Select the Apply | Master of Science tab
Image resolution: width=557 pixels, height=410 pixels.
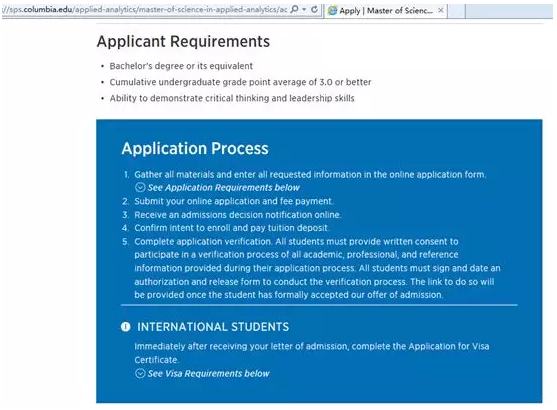385,11
